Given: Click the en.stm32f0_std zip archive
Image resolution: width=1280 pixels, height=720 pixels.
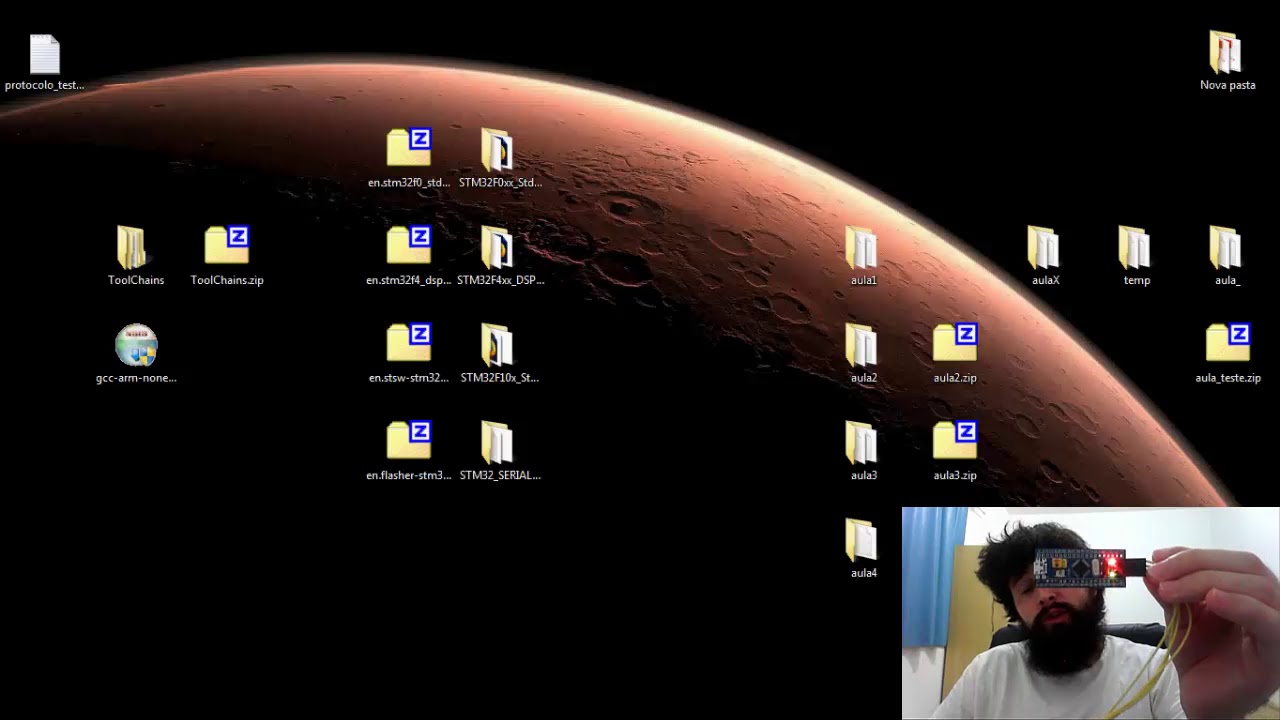Looking at the screenshot, I should (x=409, y=148).
